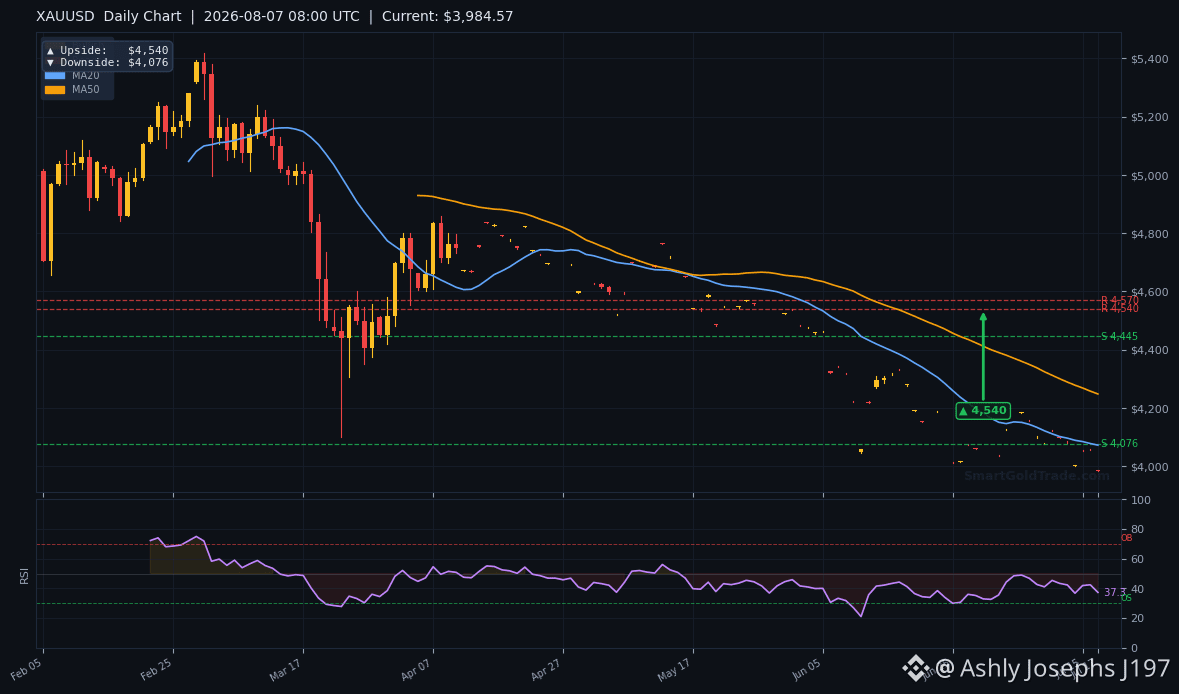Click the 'S 4,076' support level label

coord(1120,444)
